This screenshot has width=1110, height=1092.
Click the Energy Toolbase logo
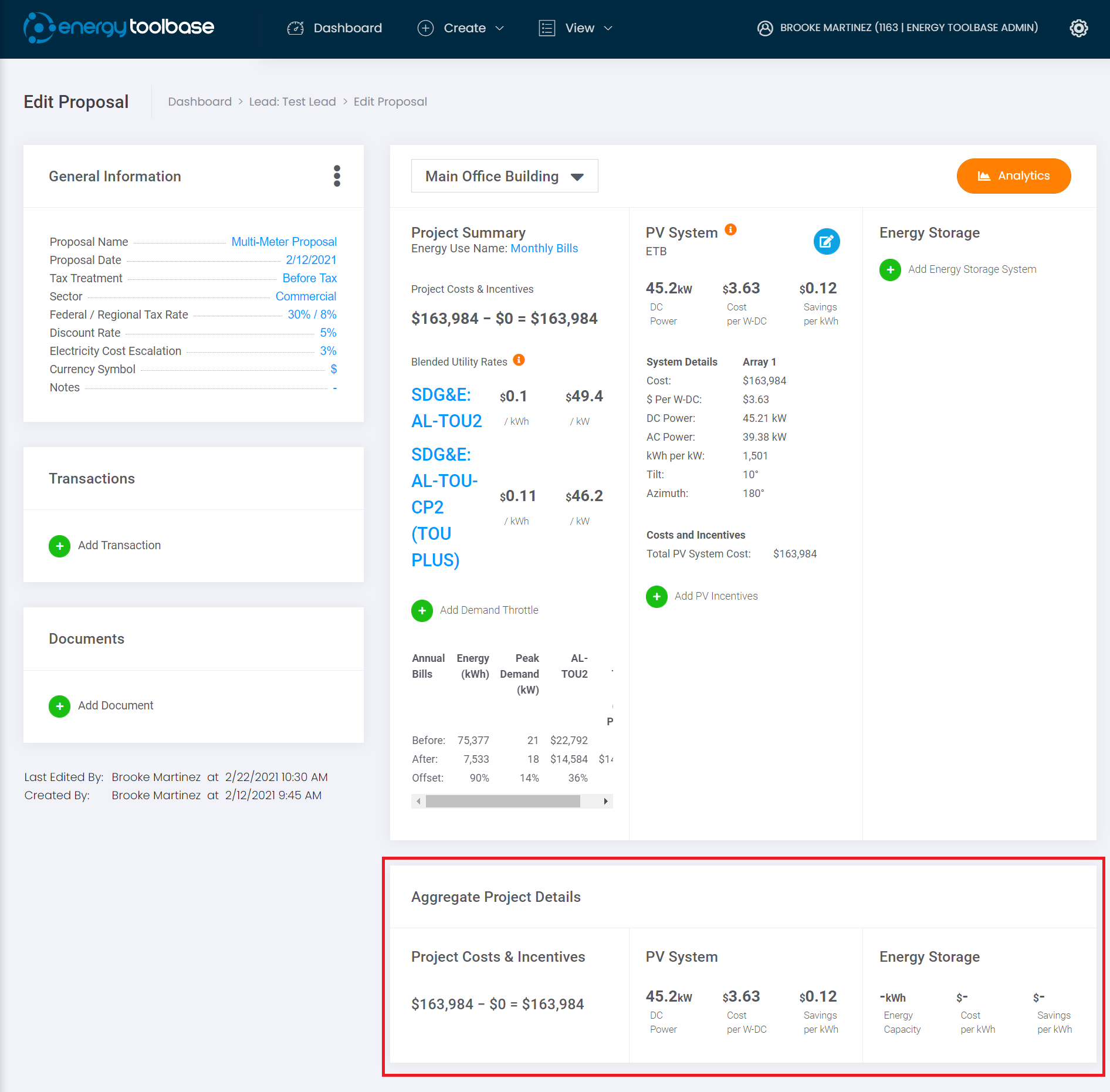coord(119,28)
